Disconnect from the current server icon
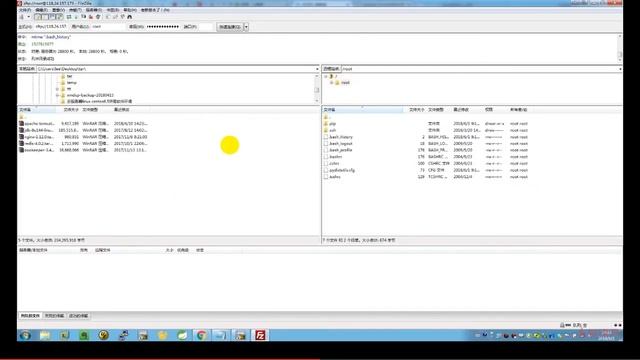 (91, 17)
